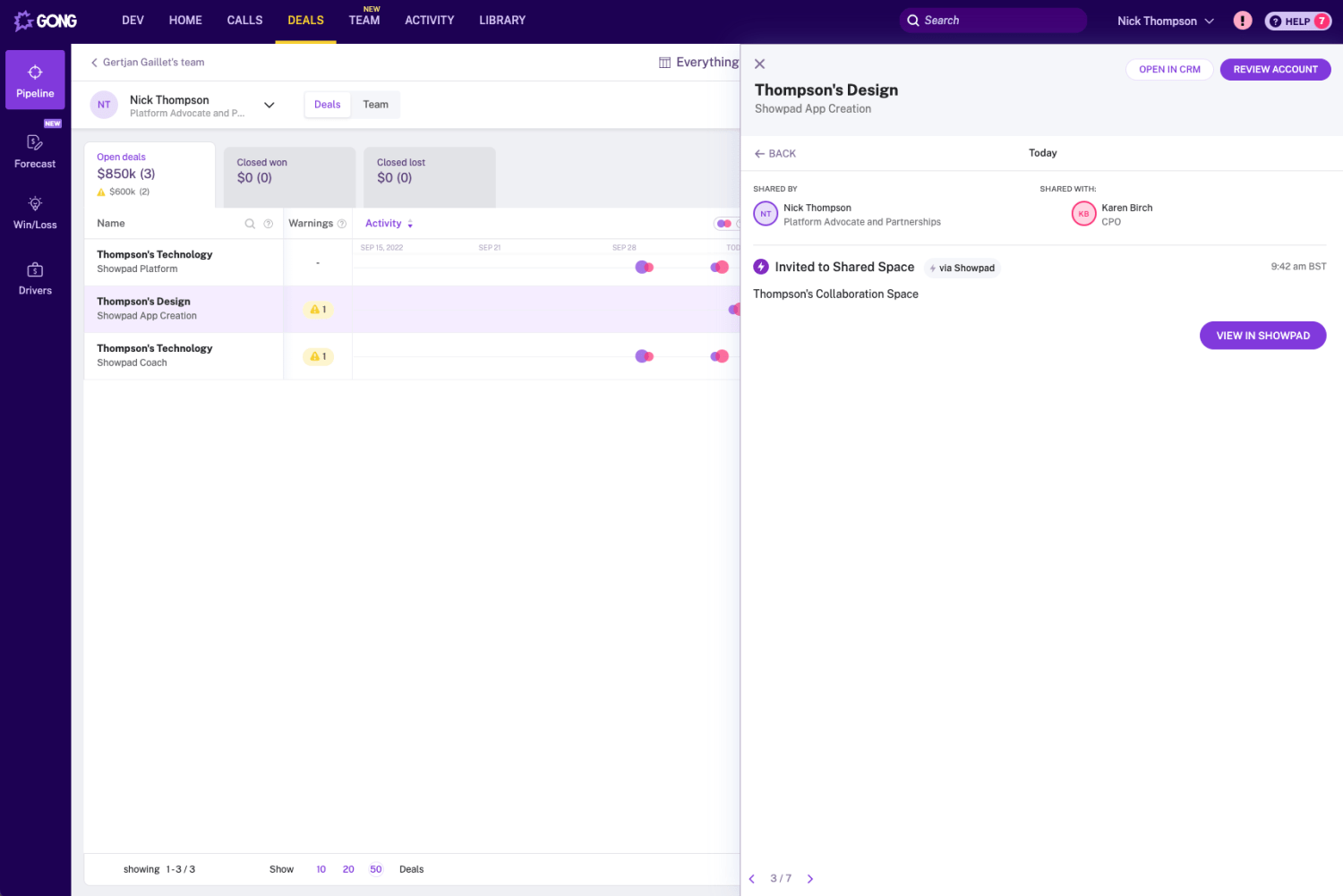Viewport: 1343px width, 896px height.
Task: Toggle the activity timeline switch
Action: tap(724, 224)
